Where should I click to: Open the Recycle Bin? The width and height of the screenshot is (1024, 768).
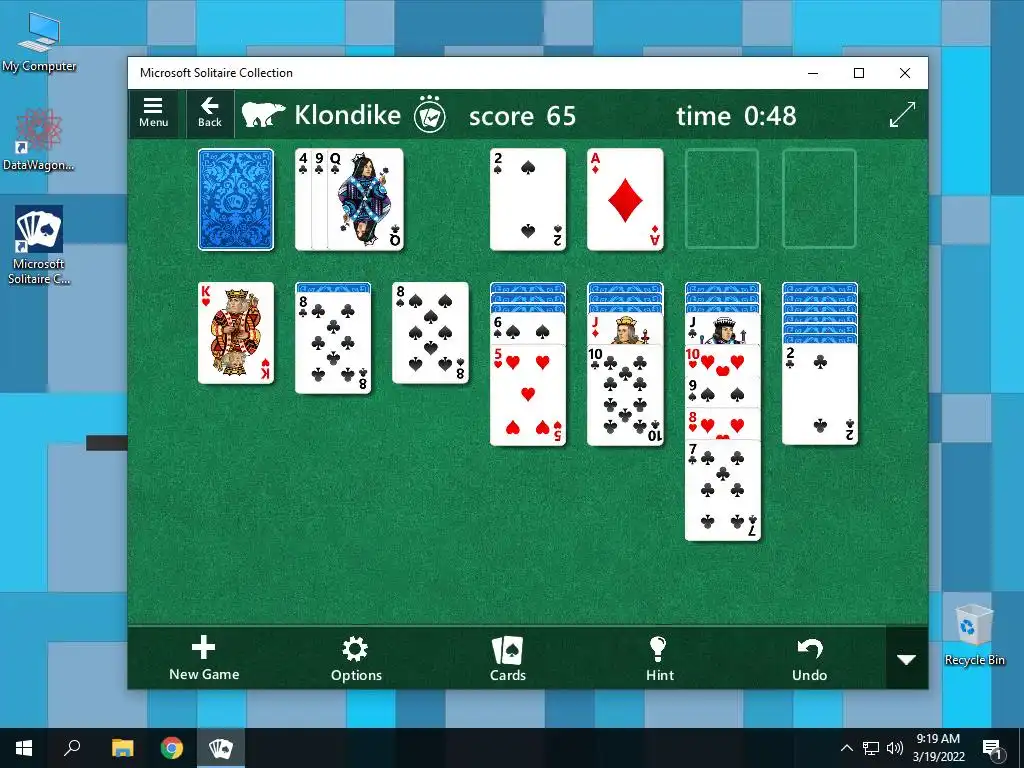(x=974, y=634)
